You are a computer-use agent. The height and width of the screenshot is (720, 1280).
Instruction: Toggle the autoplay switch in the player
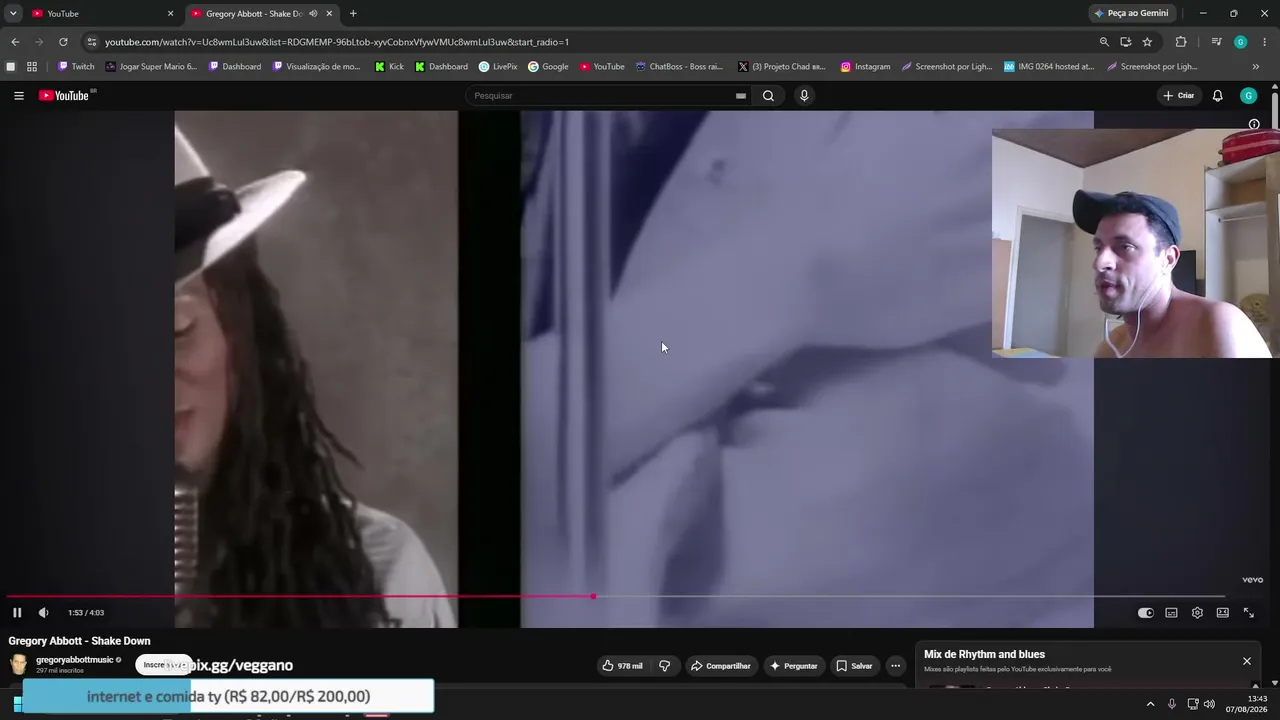coord(1145,613)
